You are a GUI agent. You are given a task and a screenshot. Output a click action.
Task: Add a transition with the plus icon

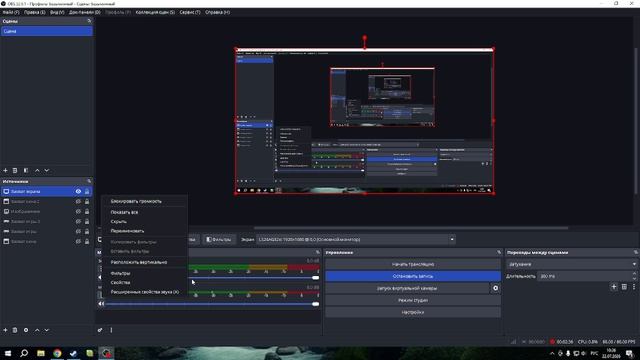pyautogui.click(x=614, y=287)
